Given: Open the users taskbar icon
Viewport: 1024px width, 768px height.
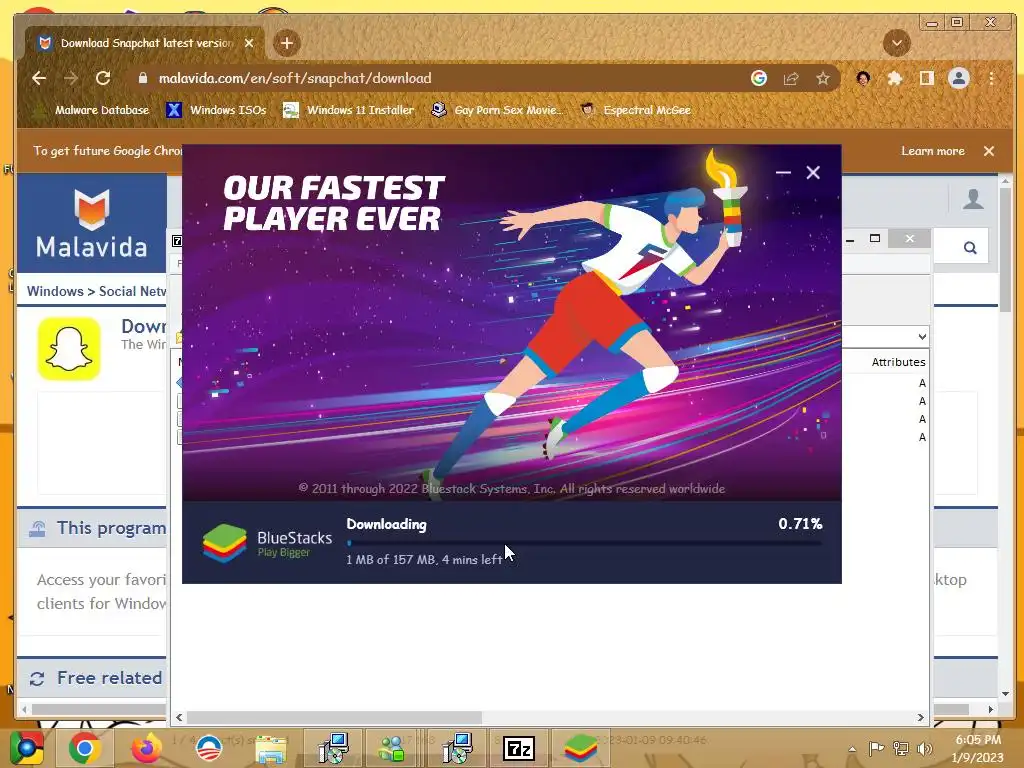Looking at the screenshot, I should tap(392, 748).
